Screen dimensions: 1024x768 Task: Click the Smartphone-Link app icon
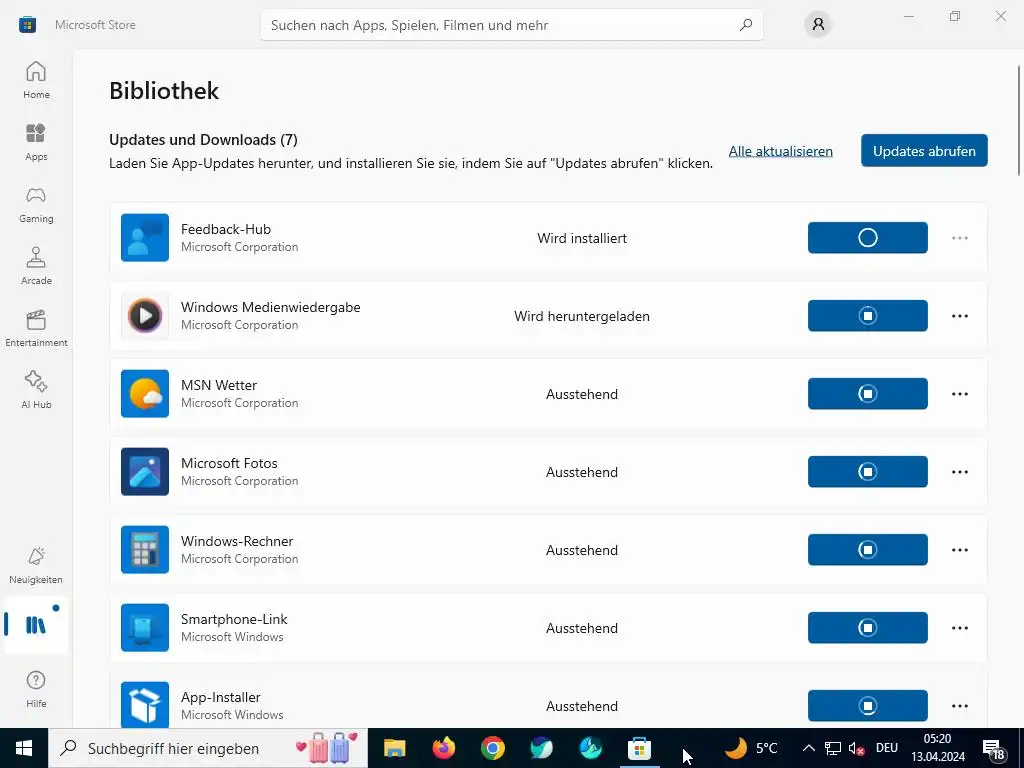145,628
